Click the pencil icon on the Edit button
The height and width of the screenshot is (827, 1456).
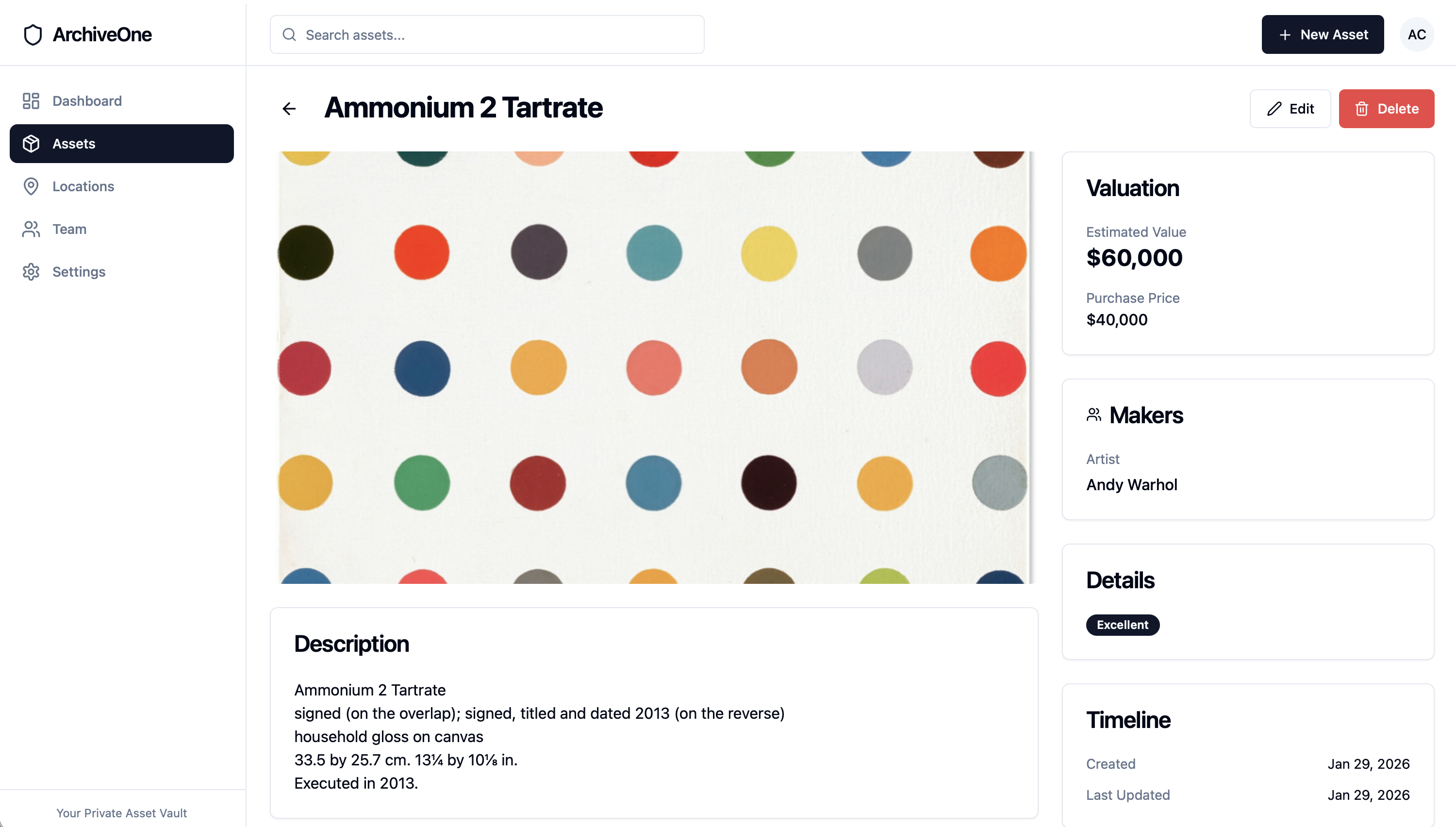point(1274,109)
